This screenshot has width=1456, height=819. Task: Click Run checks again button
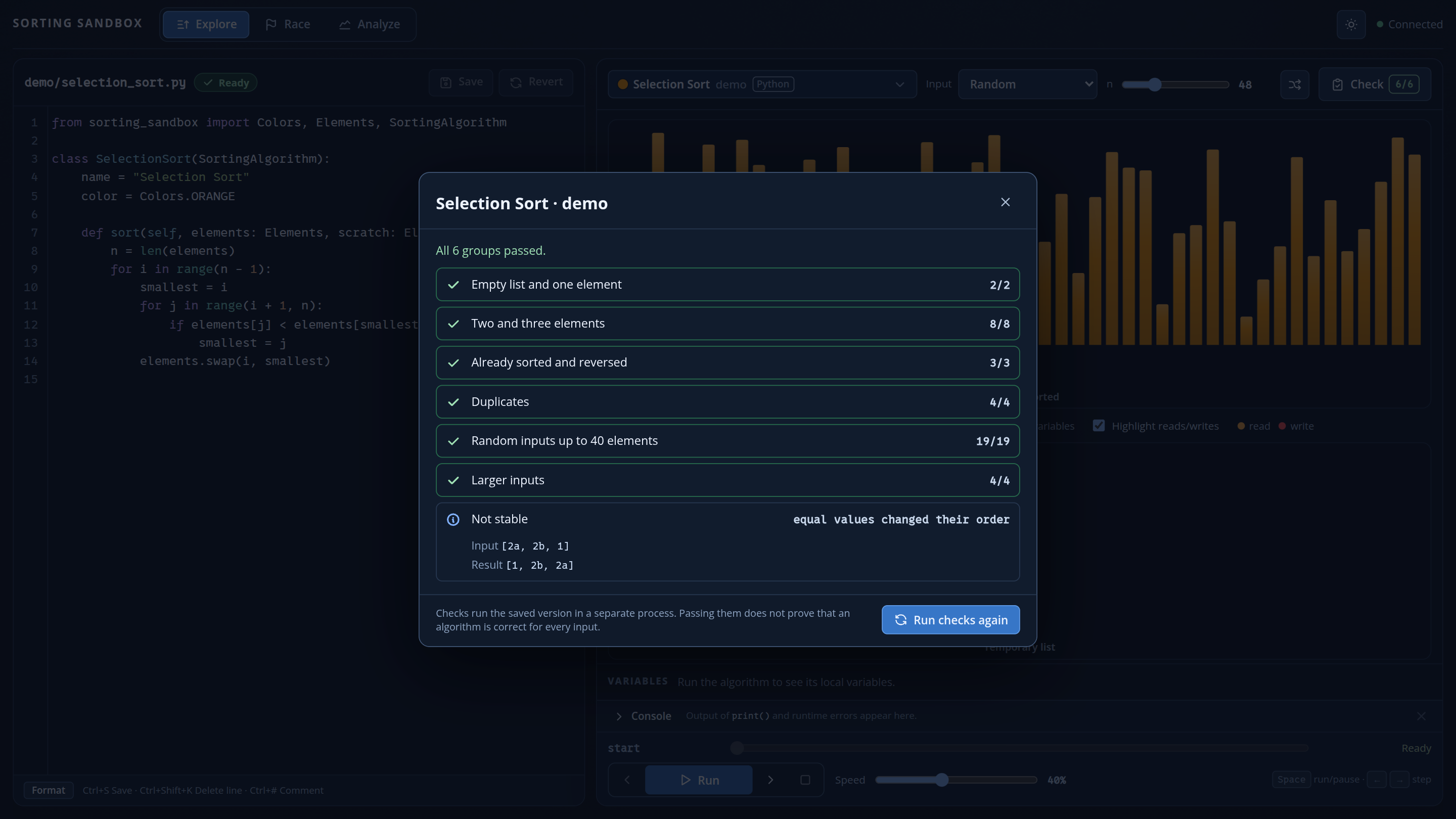tap(950, 620)
